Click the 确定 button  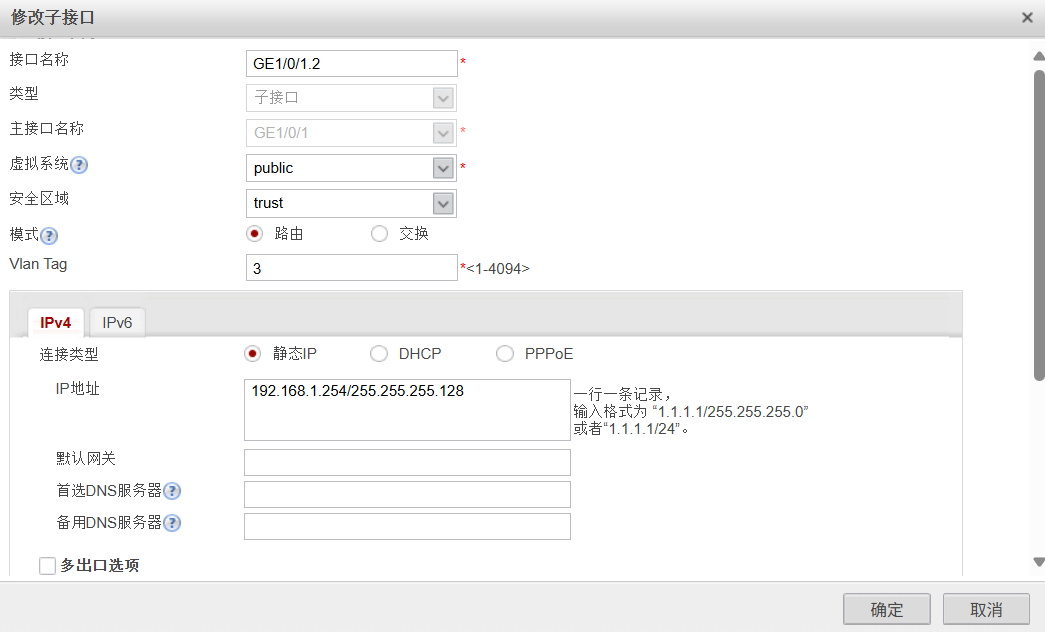coord(886,609)
